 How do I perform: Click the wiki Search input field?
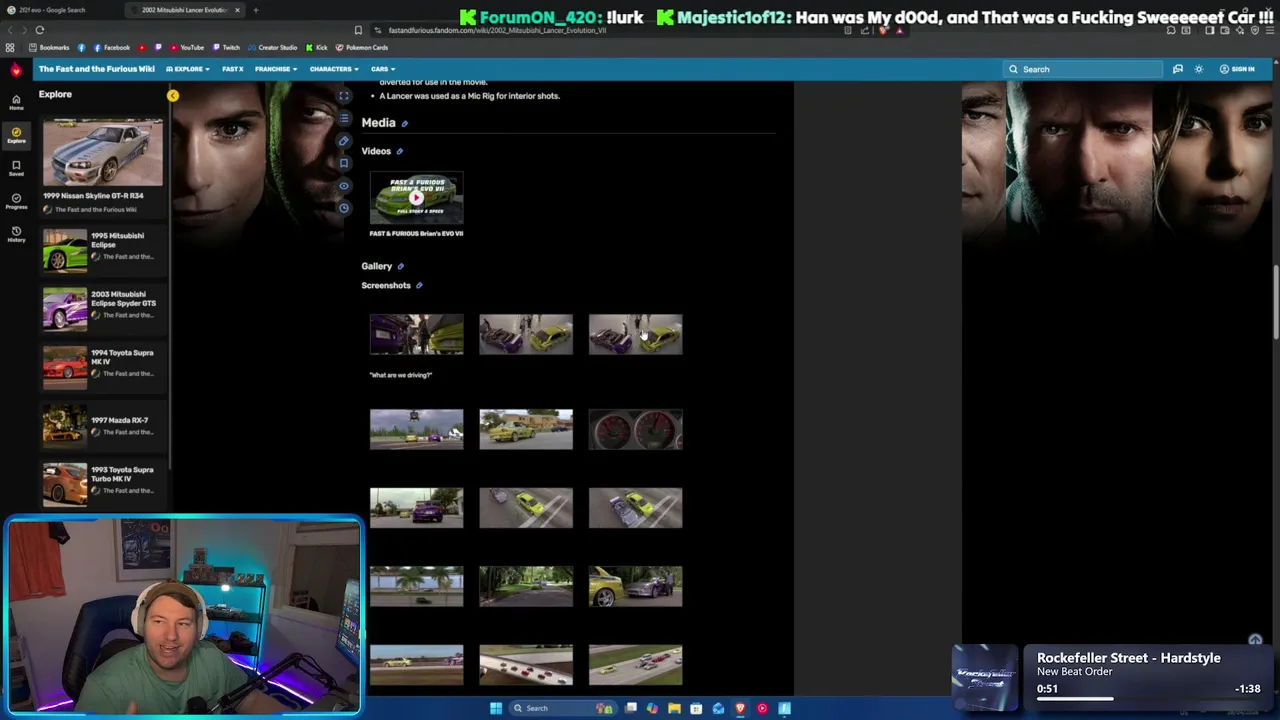pyautogui.click(x=1084, y=69)
